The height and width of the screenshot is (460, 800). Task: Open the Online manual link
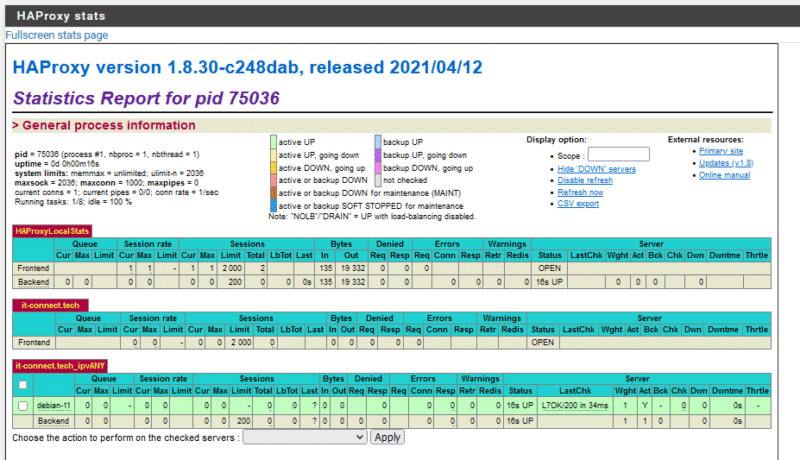pyautogui.click(x=726, y=175)
